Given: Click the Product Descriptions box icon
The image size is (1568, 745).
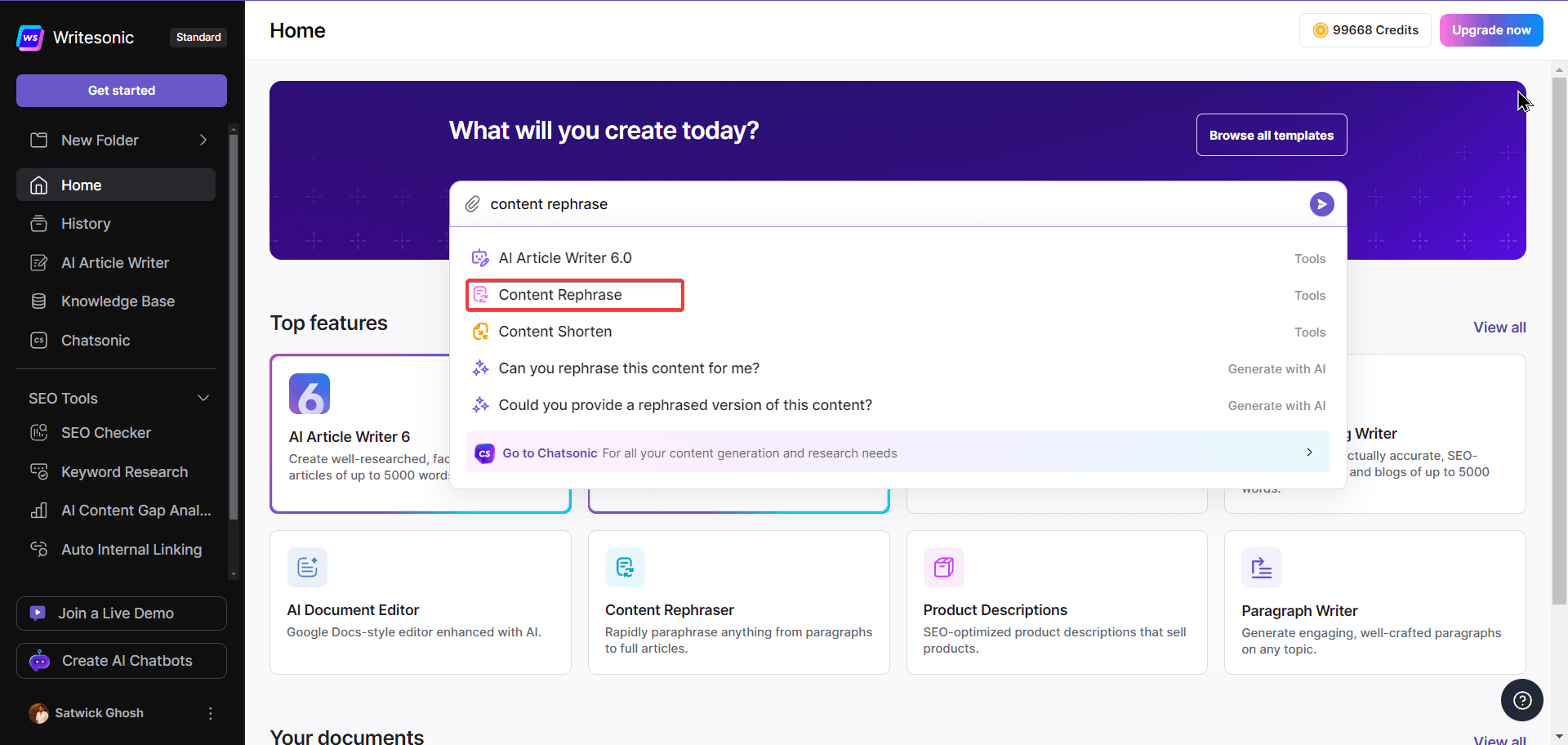Looking at the screenshot, I should tap(943, 567).
